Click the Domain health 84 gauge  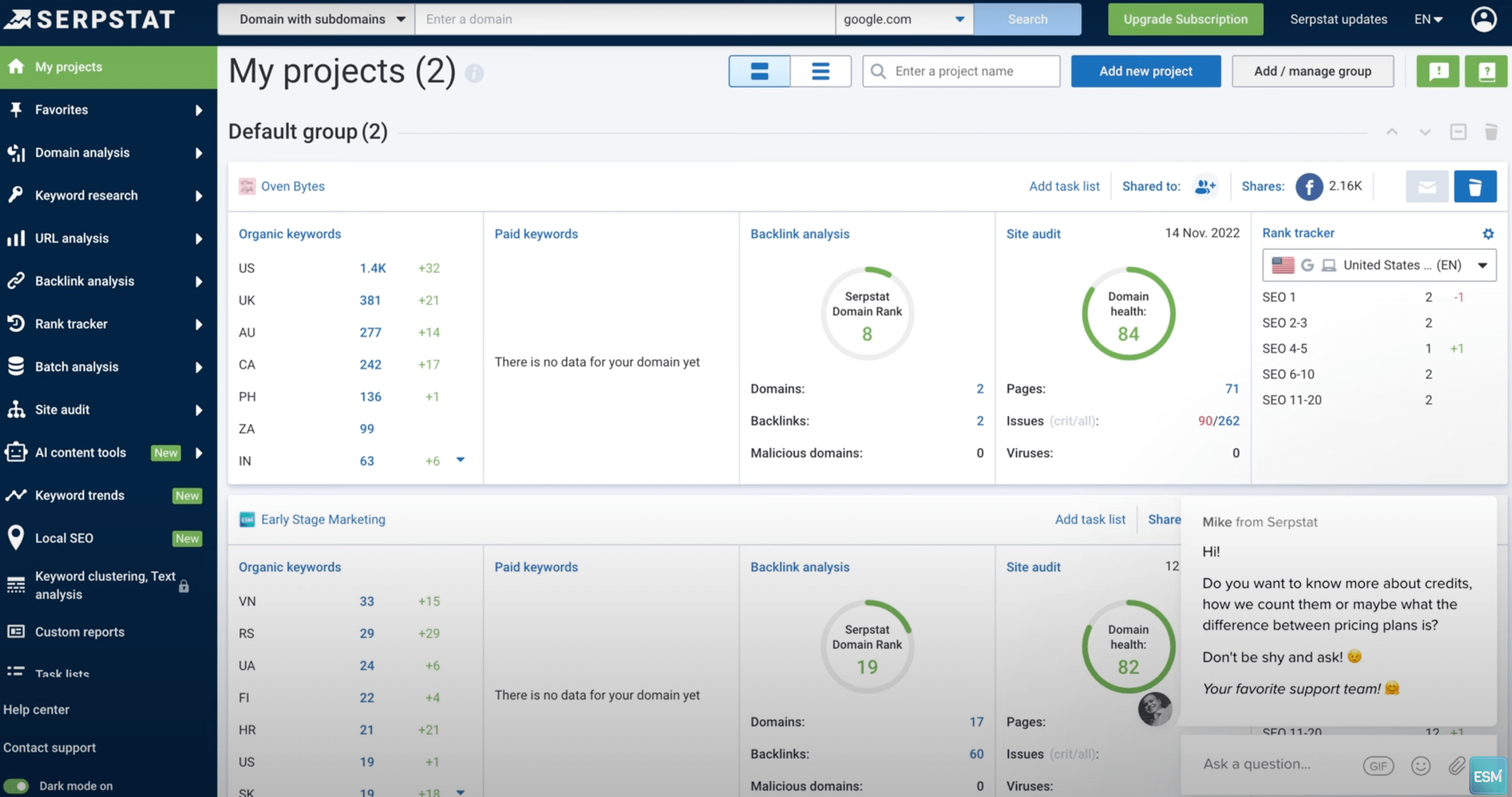(x=1128, y=314)
